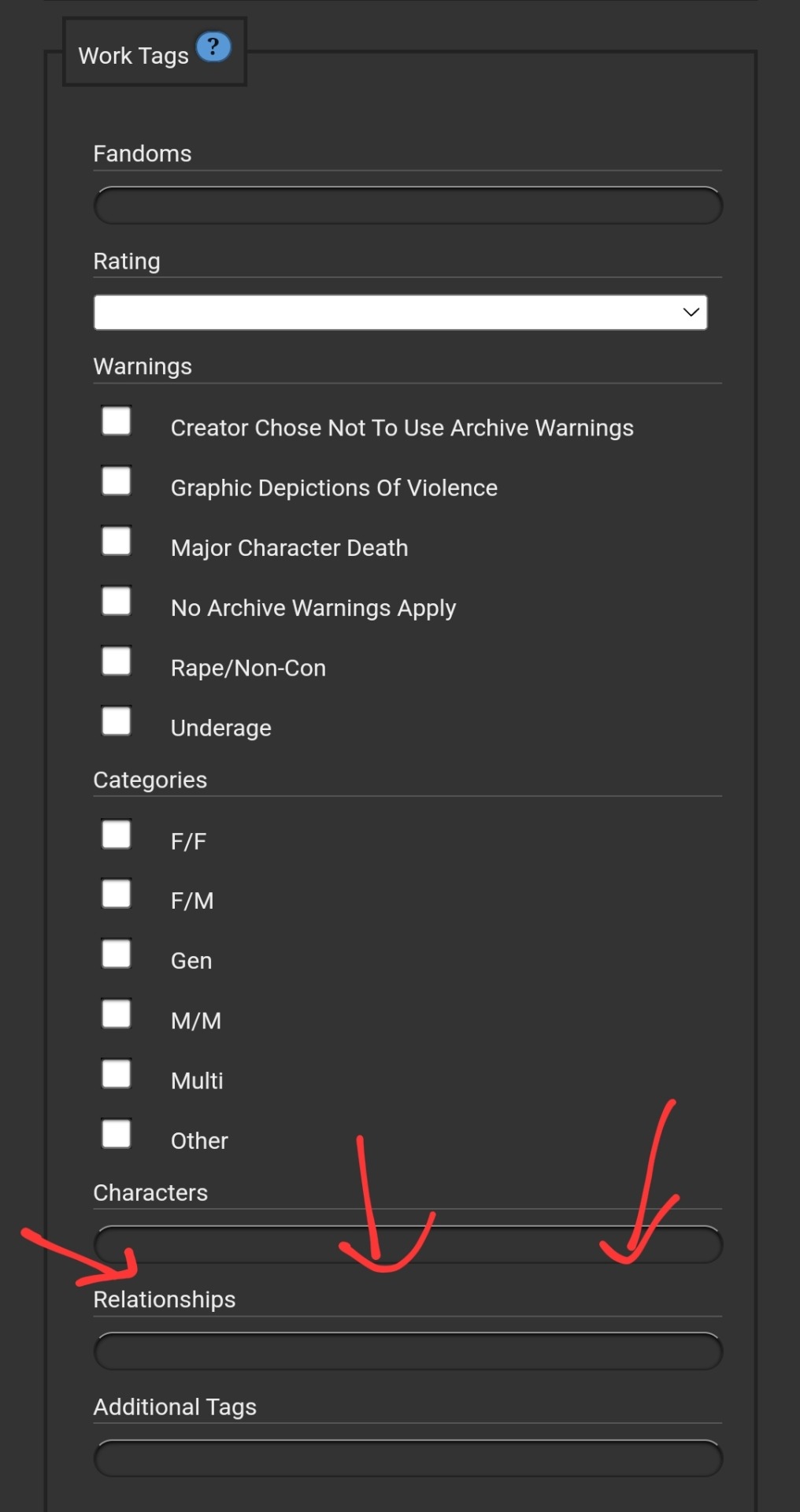Screen dimensions: 800x1512
Task: Tick the Graphic Depictions Of Violence checkbox
Action: pos(117,481)
